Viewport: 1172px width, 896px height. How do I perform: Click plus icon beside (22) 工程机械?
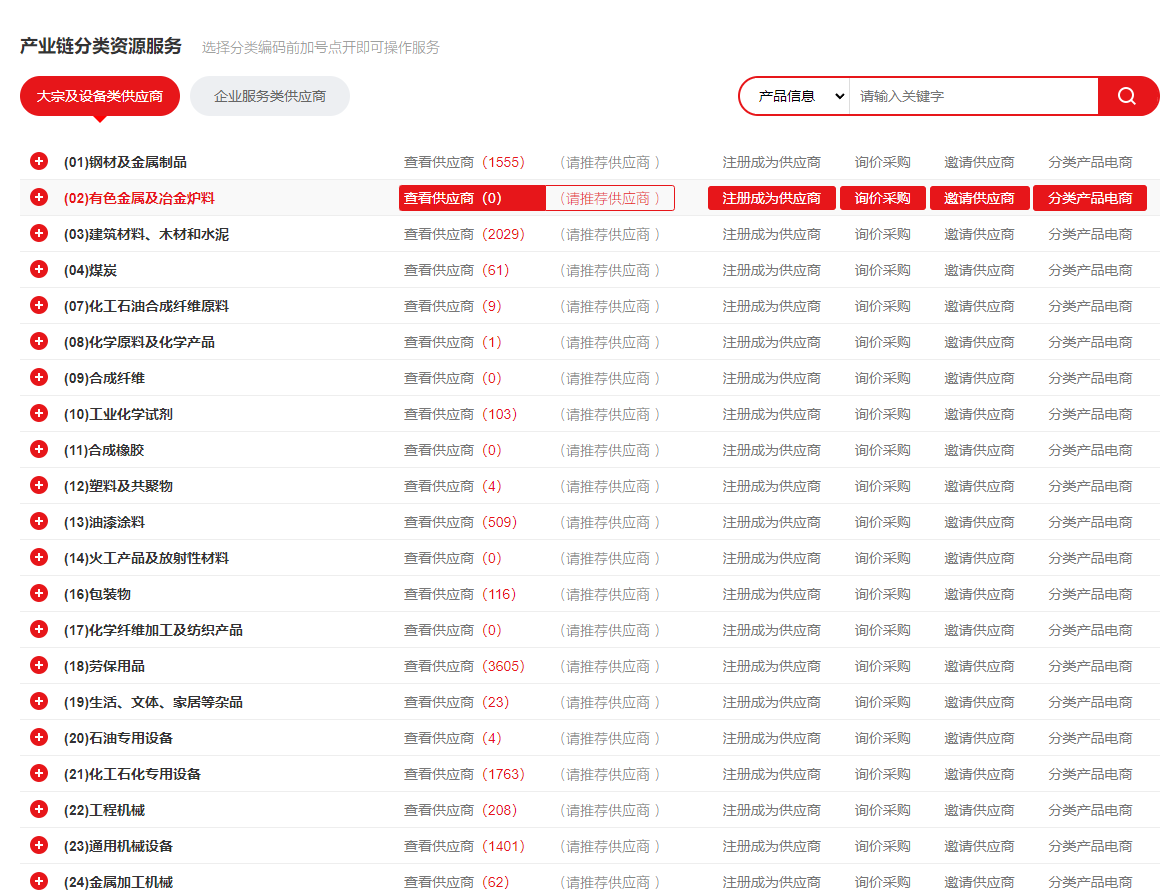[39, 809]
